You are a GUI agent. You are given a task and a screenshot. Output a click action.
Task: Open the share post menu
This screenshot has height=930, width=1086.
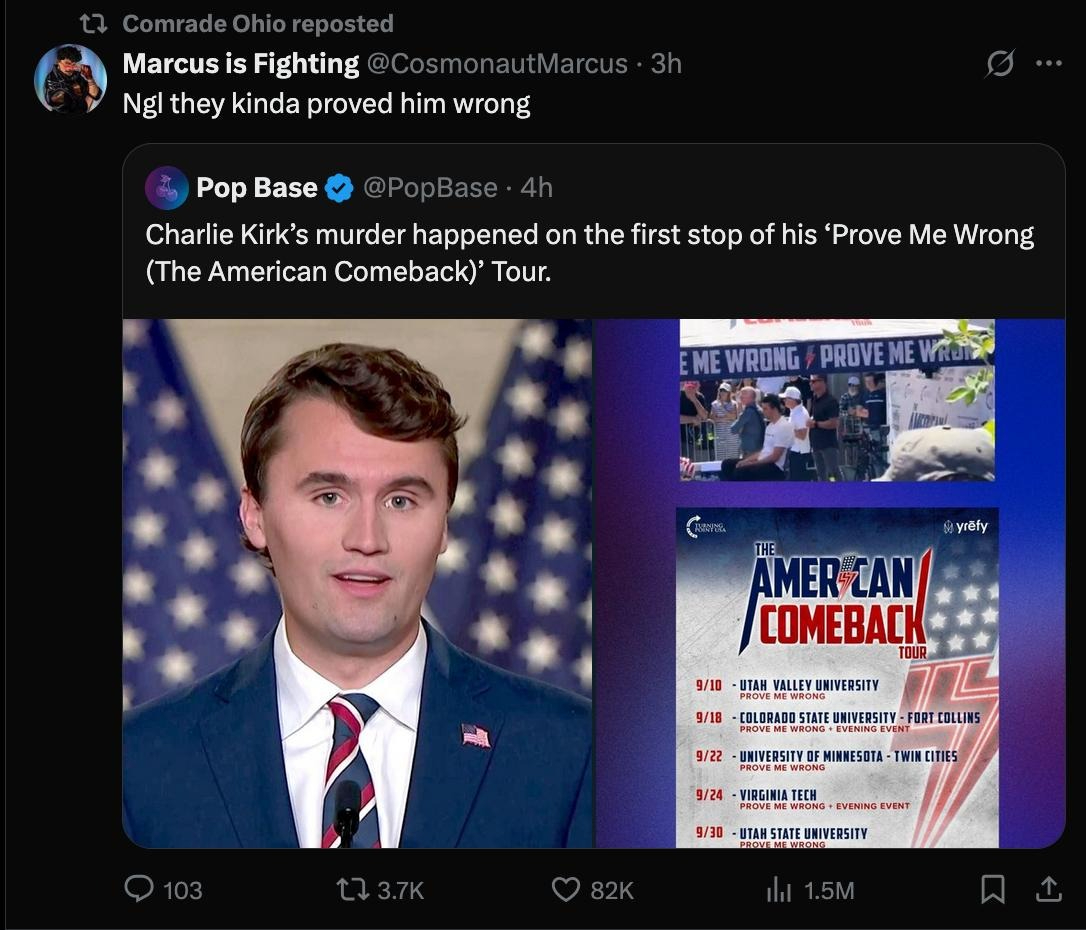[x=1047, y=889]
